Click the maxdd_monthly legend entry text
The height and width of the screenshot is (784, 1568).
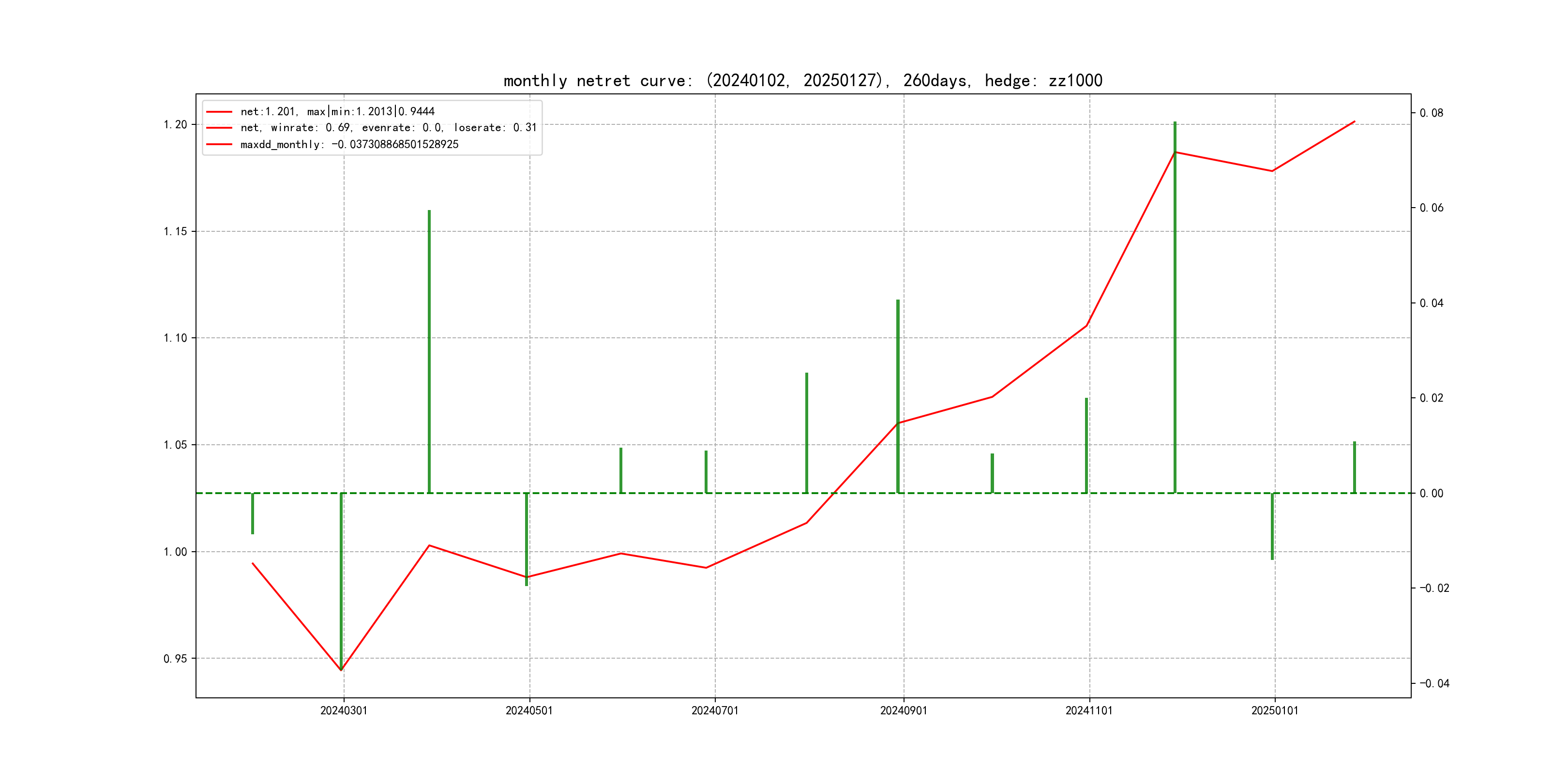(349, 144)
